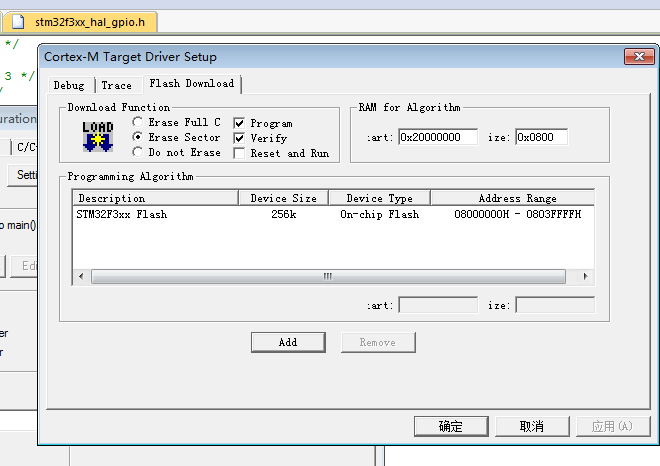Confirm with the 确定 button

pos(451,426)
